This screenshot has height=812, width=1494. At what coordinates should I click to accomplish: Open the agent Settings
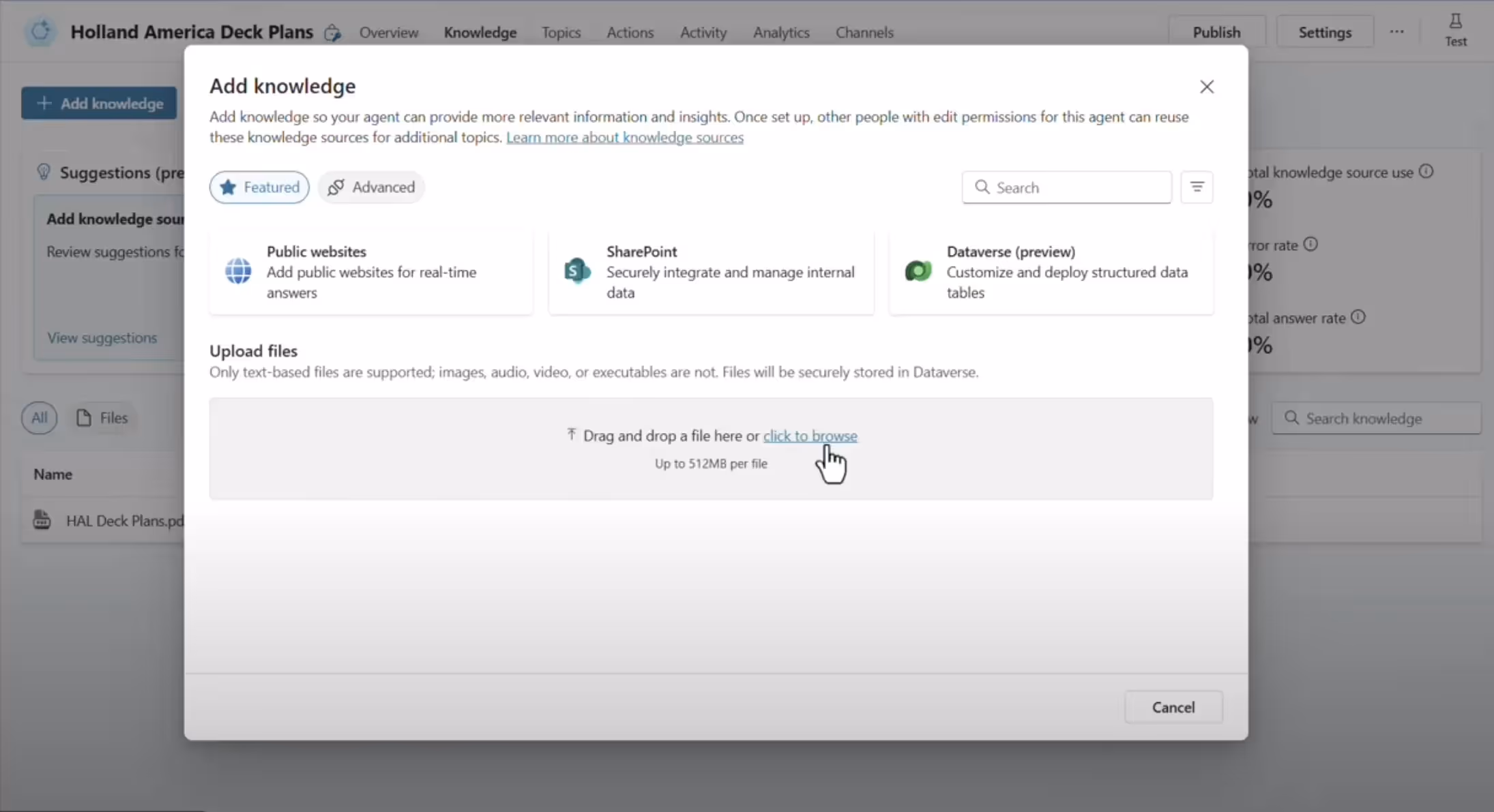1325,32
